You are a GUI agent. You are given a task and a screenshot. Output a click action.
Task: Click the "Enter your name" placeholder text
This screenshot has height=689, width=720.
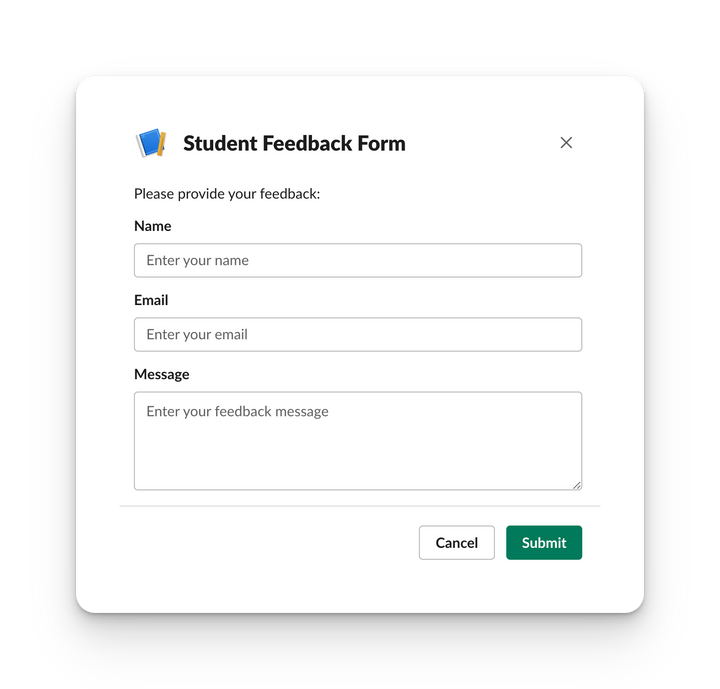coord(197,261)
